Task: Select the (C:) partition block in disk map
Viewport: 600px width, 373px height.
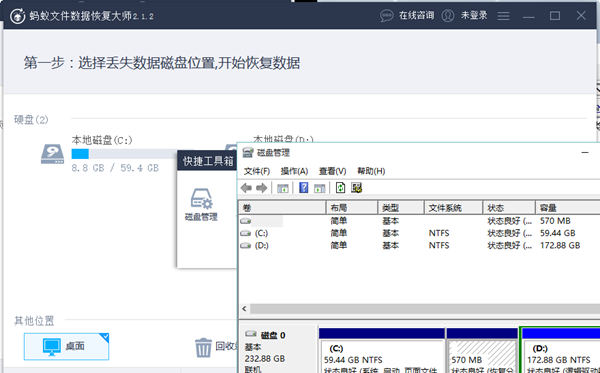Action: 382,350
